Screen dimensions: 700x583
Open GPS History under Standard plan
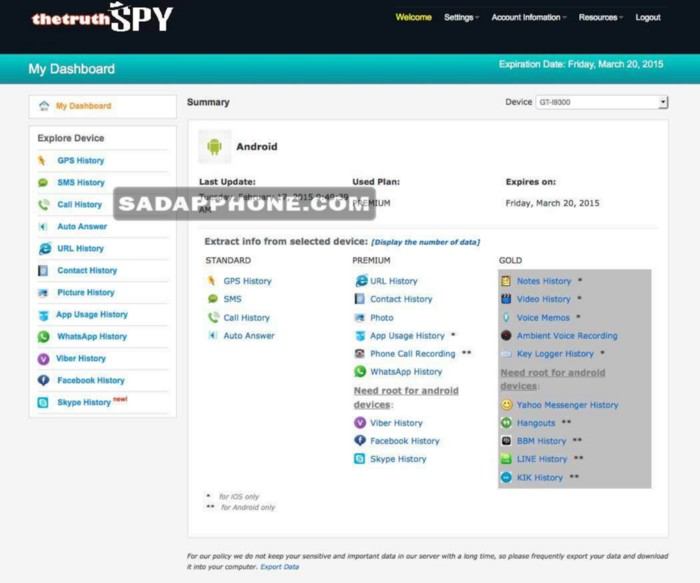247,281
